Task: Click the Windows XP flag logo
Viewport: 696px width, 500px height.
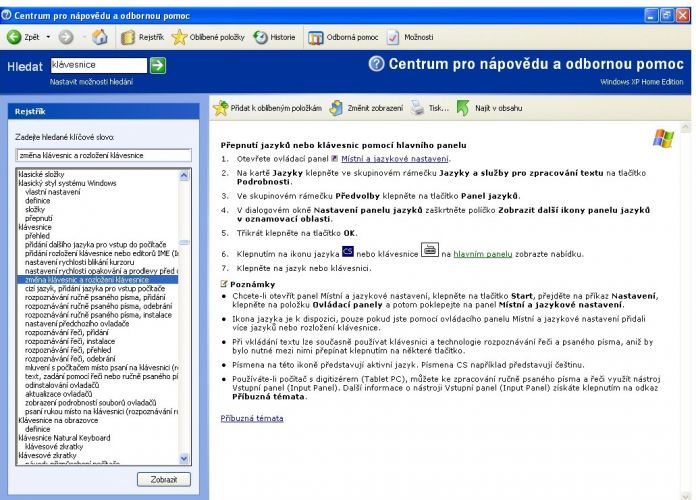Action: (663, 139)
